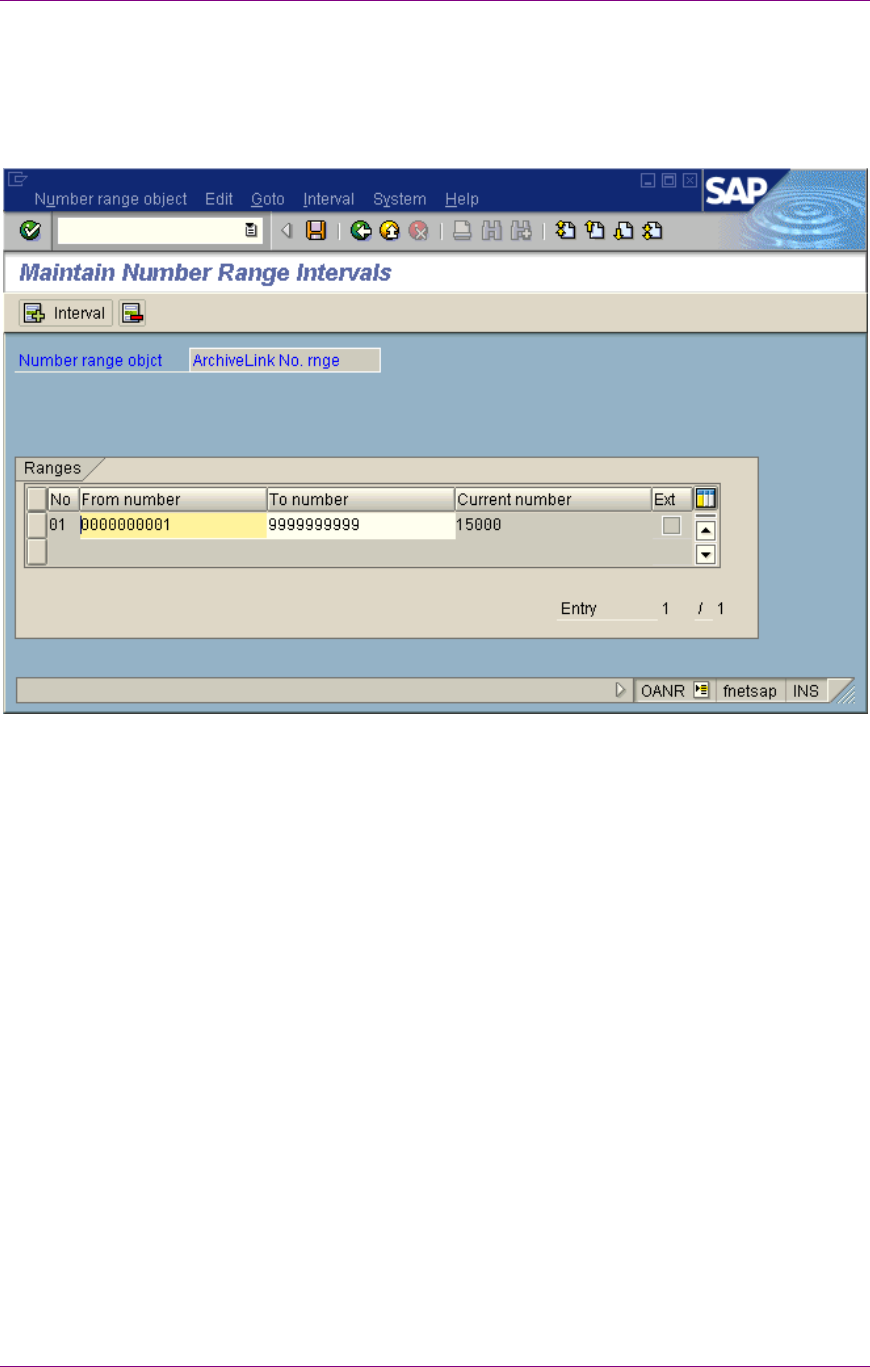
Task: Click the window system menu icon at the title bar's left
Action: click(x=17, y=180)
